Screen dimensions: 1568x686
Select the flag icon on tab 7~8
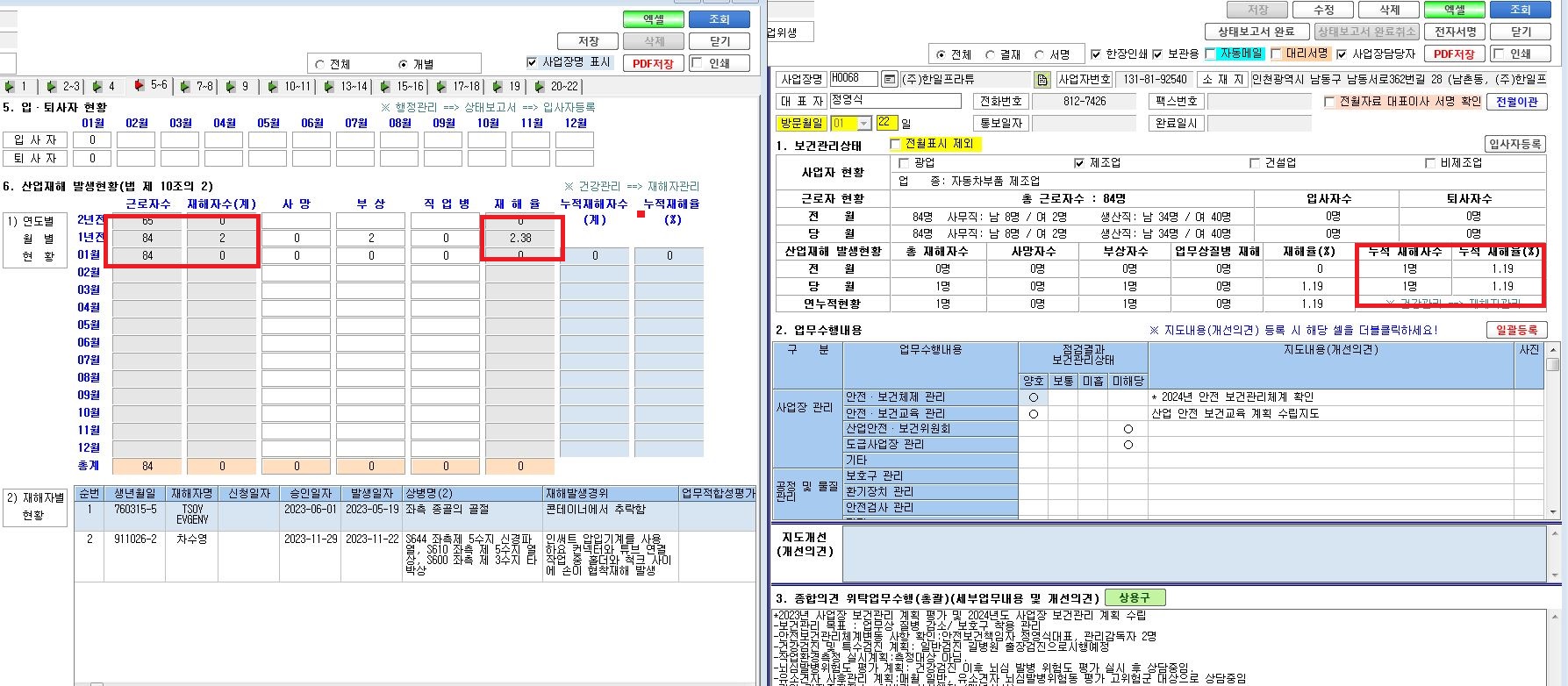(185, 86)
